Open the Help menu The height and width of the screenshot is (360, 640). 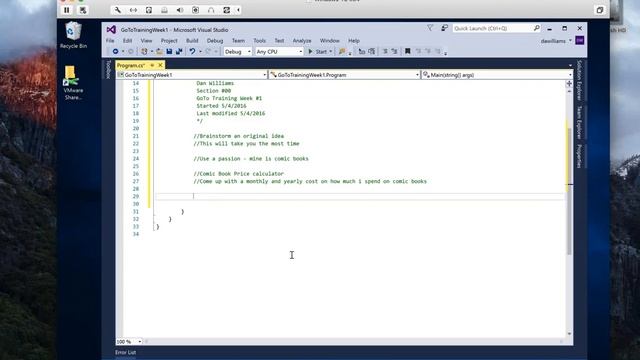pos(354,41)
